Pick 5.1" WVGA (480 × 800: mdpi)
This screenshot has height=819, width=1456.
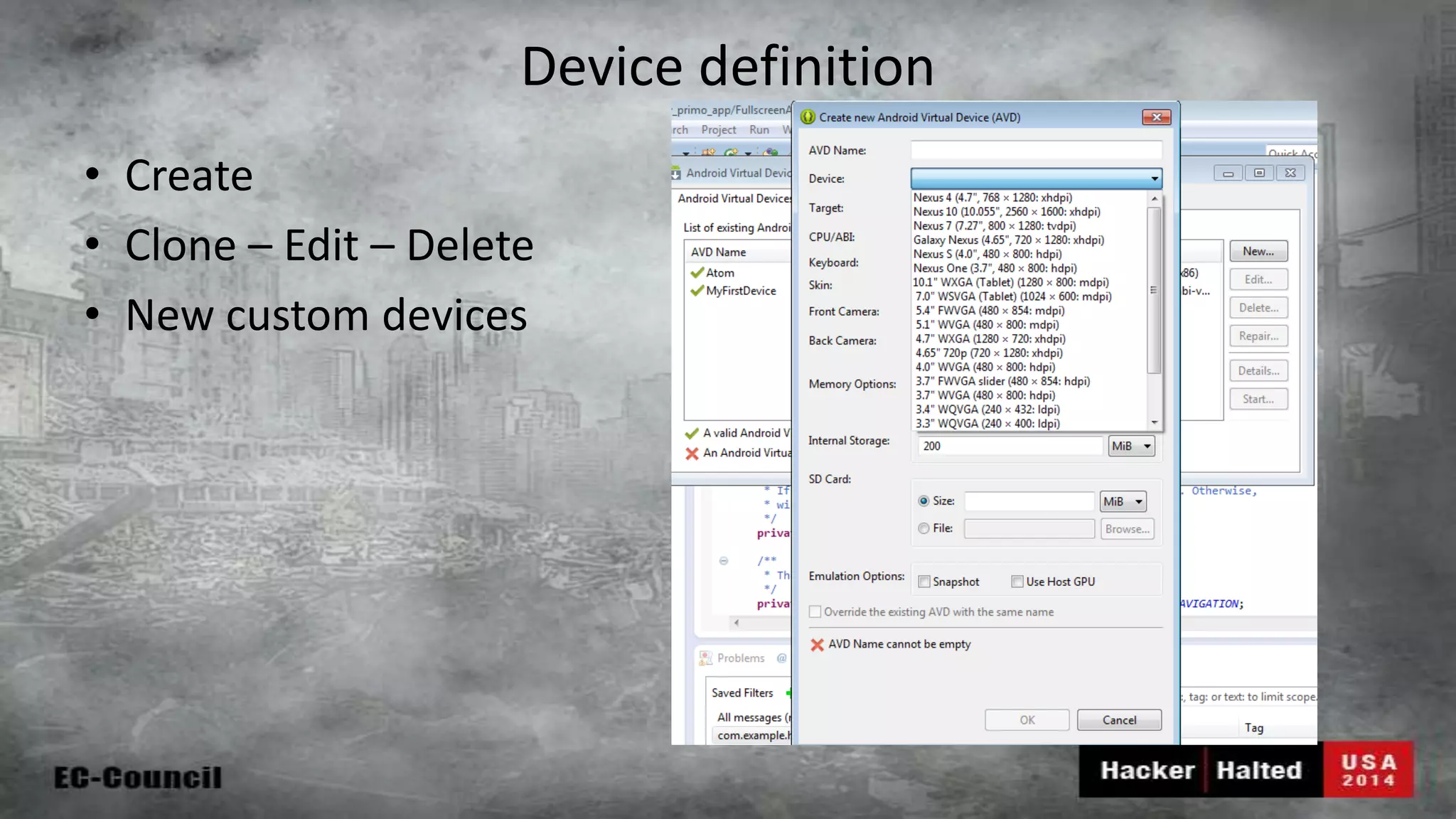tap(987, 325)
